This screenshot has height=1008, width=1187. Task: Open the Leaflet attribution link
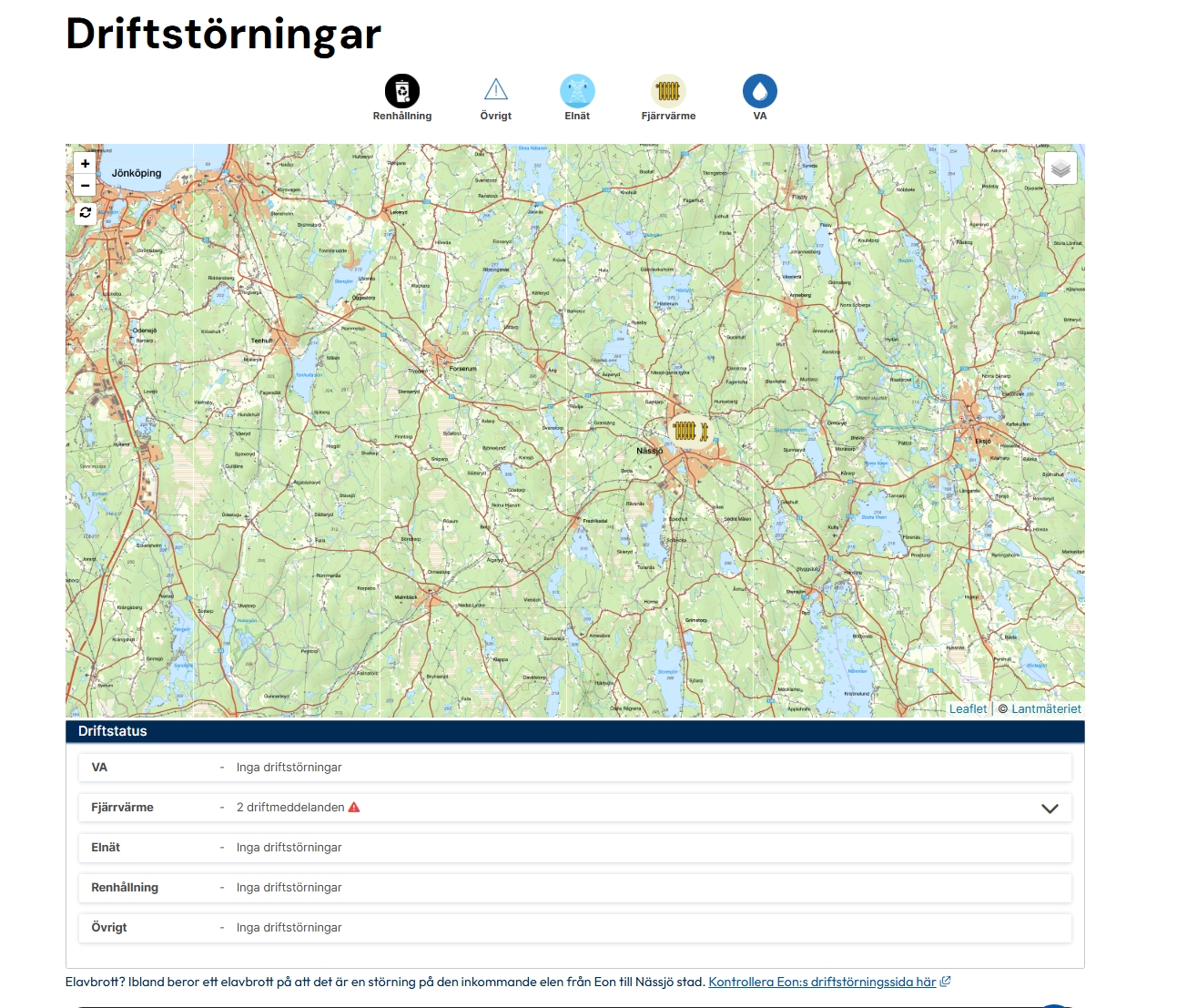pos(968,709)
